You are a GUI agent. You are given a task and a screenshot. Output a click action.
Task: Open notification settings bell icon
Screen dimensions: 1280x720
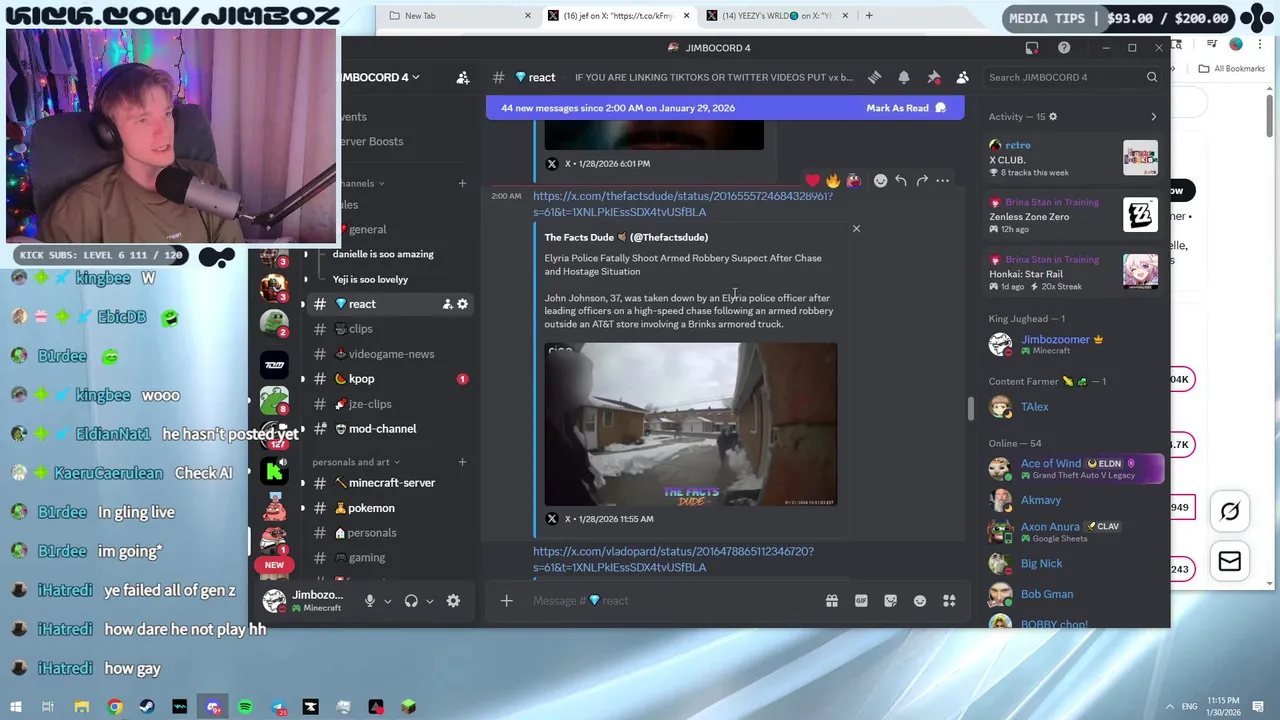[904, 77]
